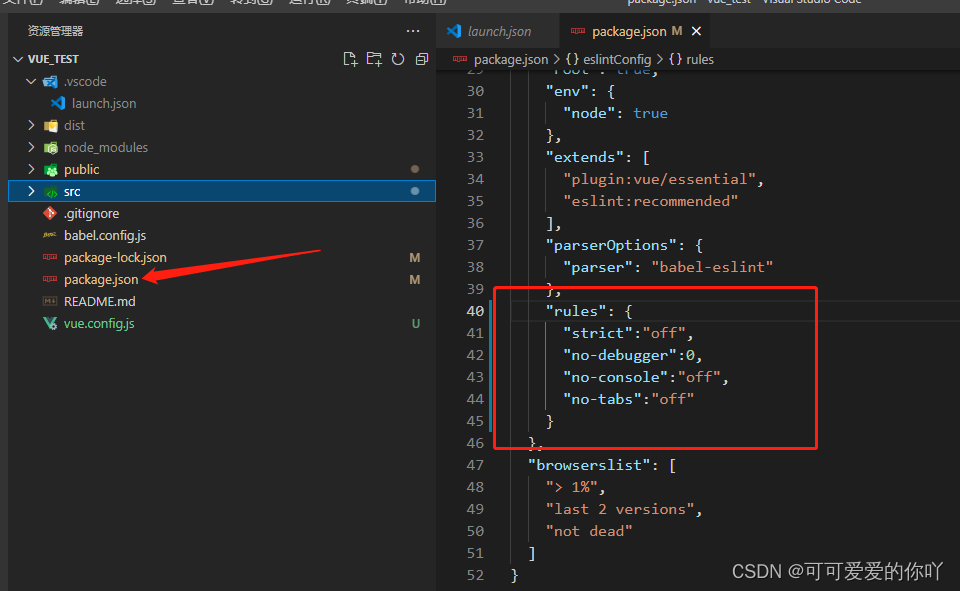Screen dimensions: 960x591
Task: Click the New Folder icon in explorer header
Action: 374,59
